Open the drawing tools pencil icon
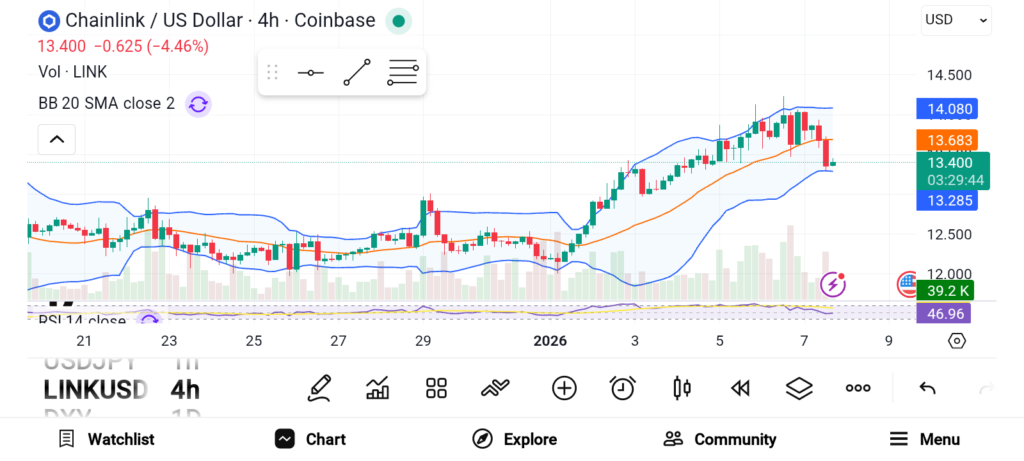Screen dimensions: 1024x461 [x=320, y=388]
